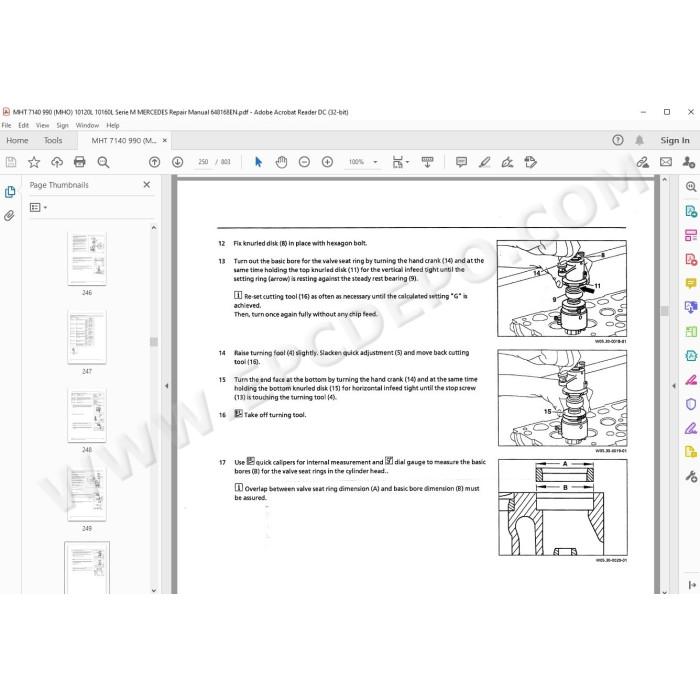700x700 pixels.
Task: Open the Sign menu
Action: click(62, 125)
